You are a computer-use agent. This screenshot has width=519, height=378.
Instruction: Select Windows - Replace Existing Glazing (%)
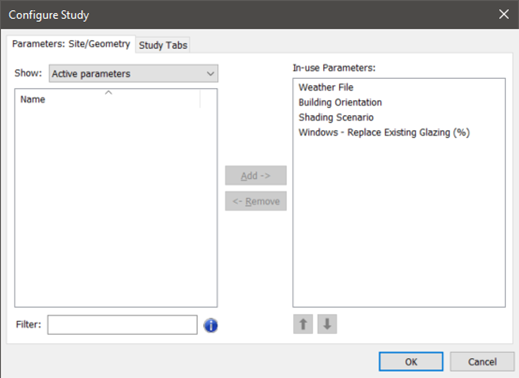(384, 132)
